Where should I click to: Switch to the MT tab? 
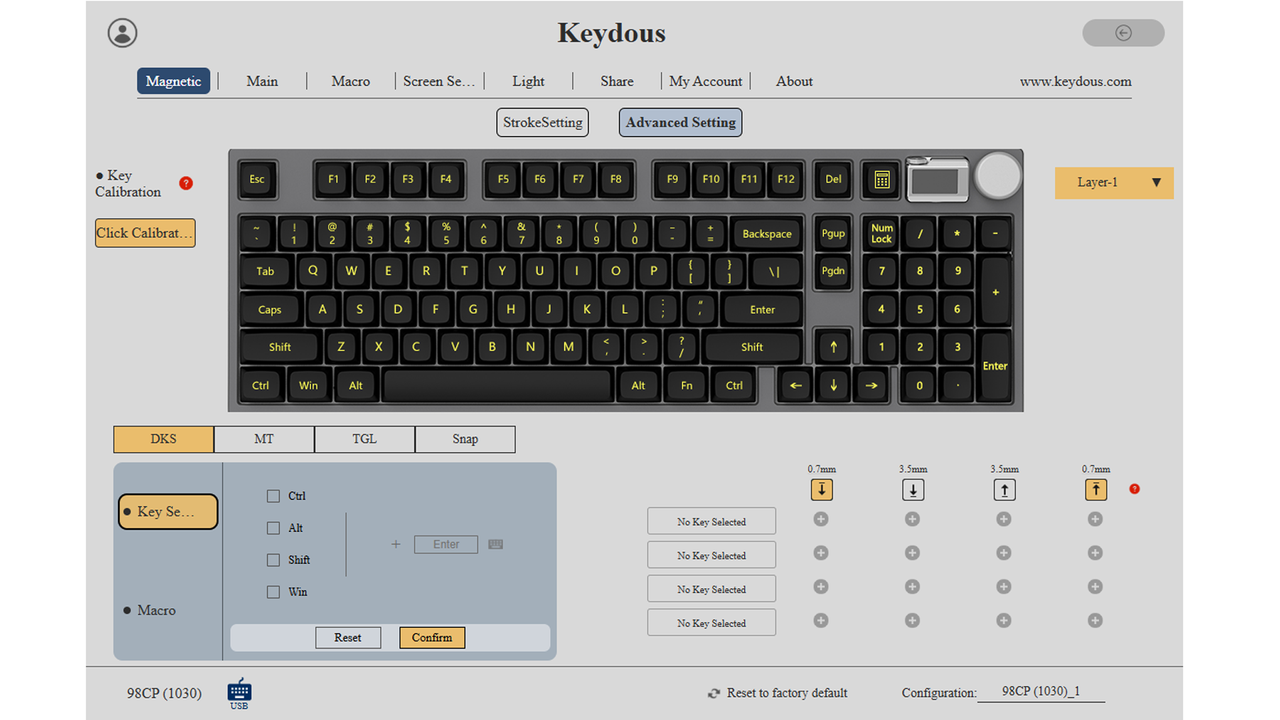[x=264, y=439]
